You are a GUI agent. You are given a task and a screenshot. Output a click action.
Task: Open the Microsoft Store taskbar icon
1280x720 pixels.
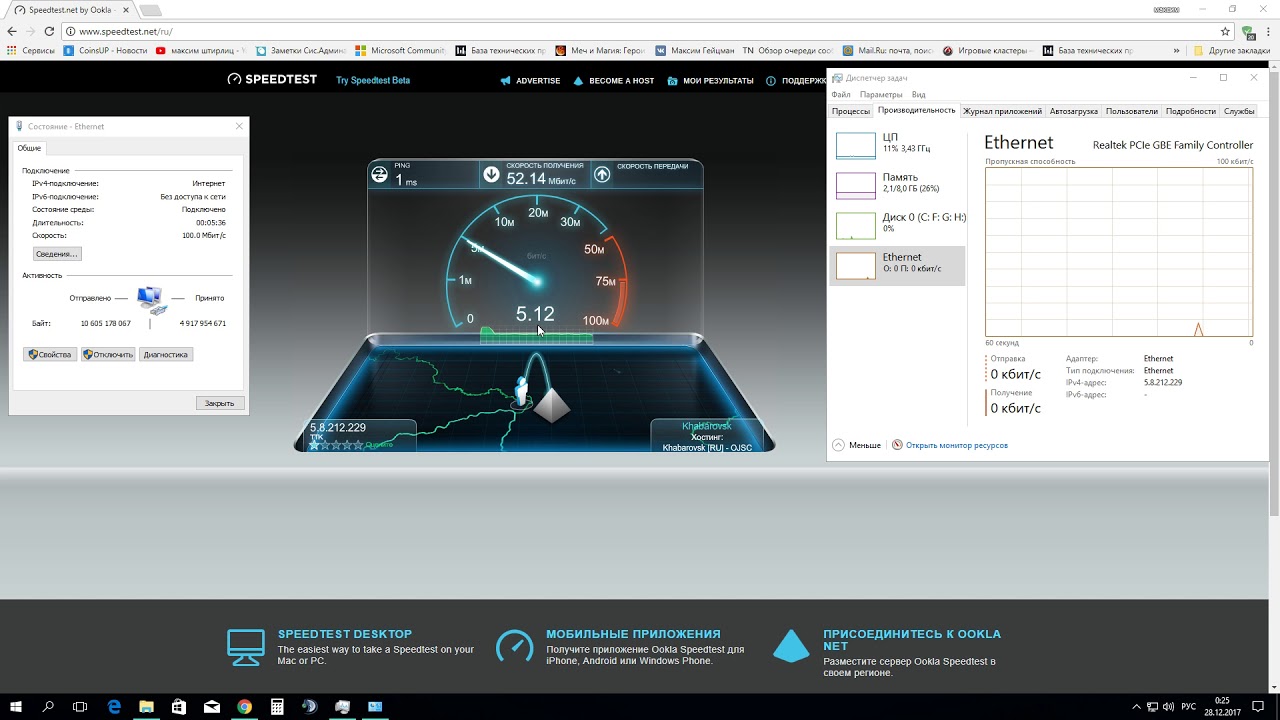point(179,706)
